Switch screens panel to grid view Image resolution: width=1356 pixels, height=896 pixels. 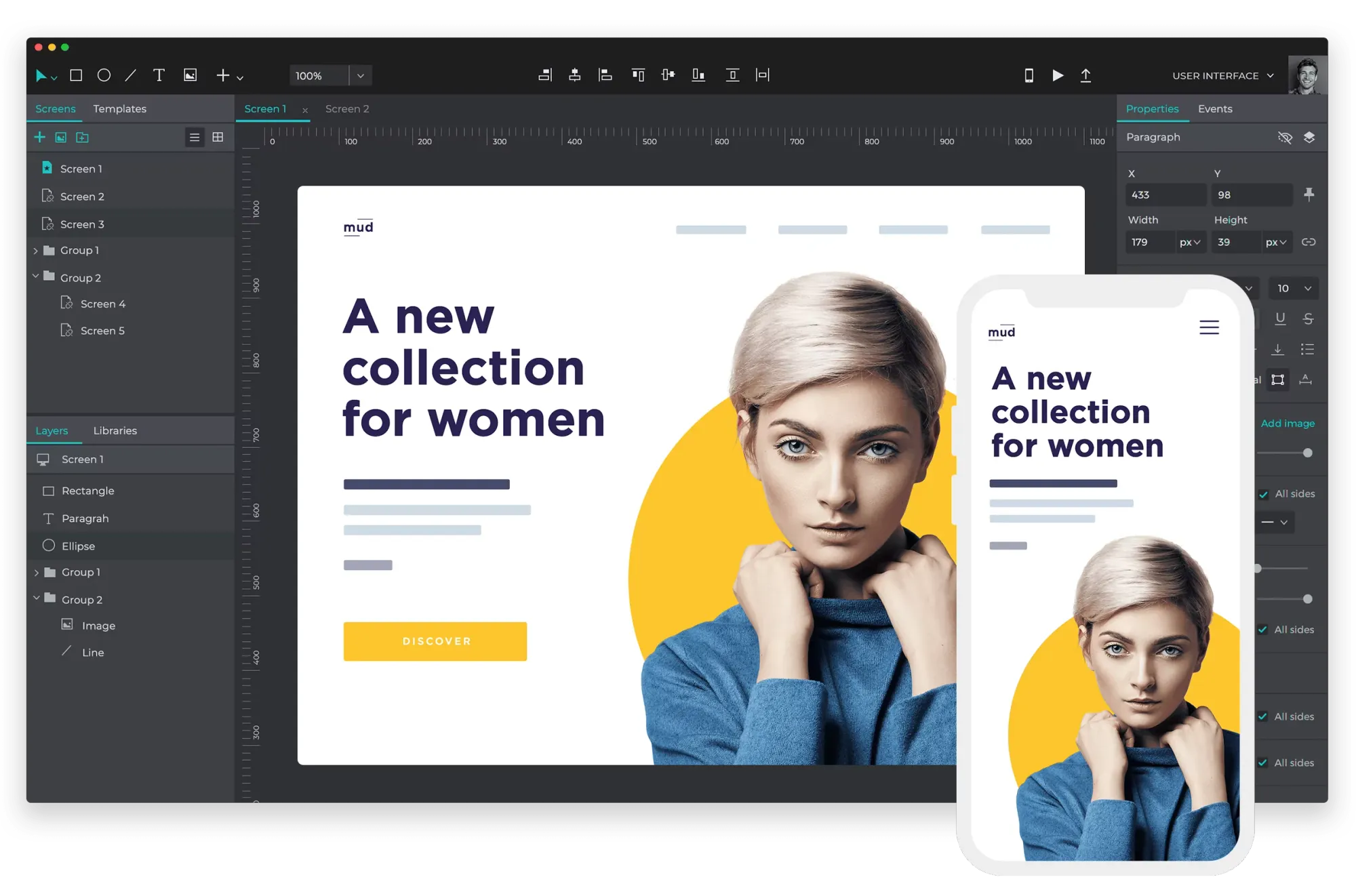pos(218,138)
